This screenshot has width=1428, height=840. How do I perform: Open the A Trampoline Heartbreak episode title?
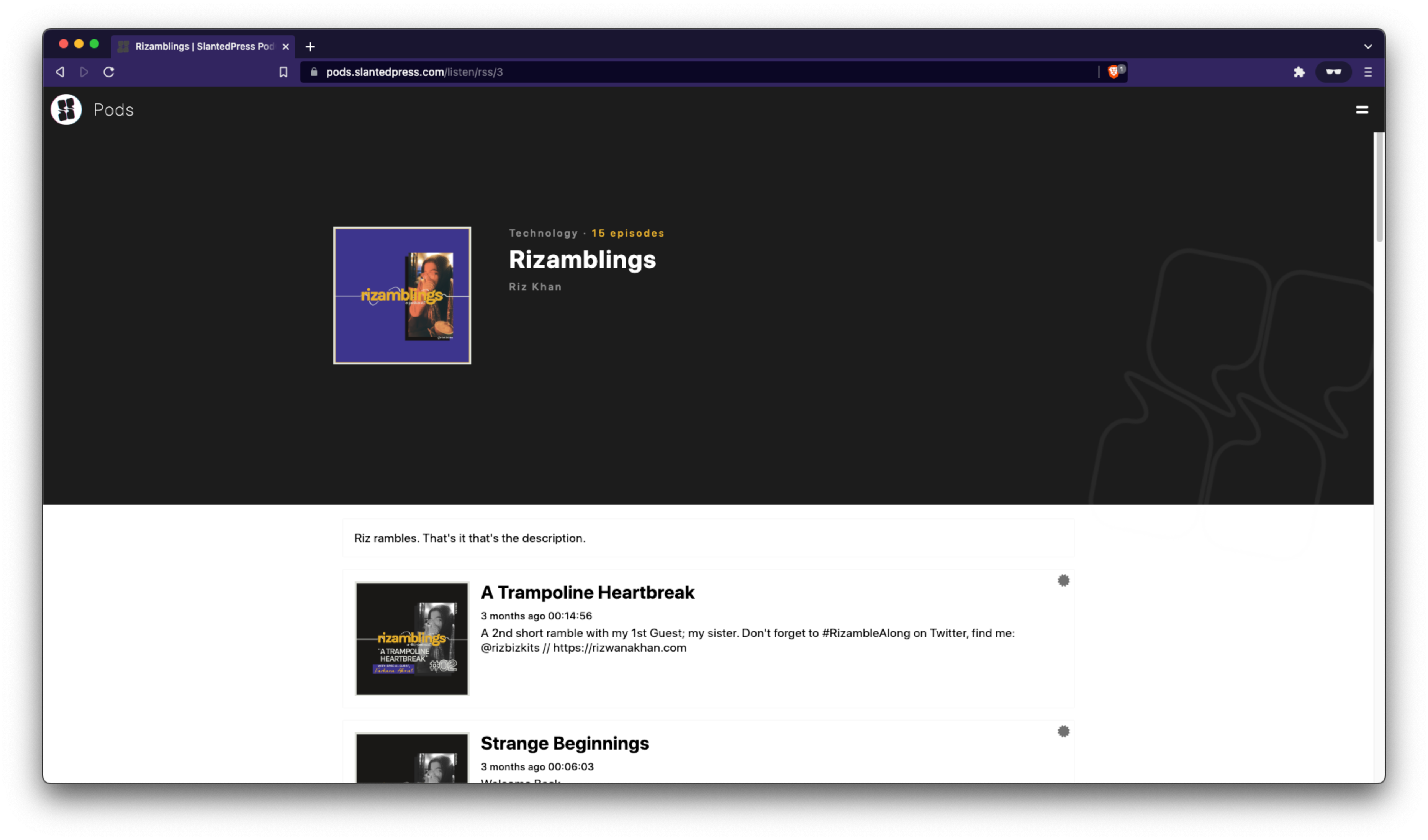tap(587, 592)
